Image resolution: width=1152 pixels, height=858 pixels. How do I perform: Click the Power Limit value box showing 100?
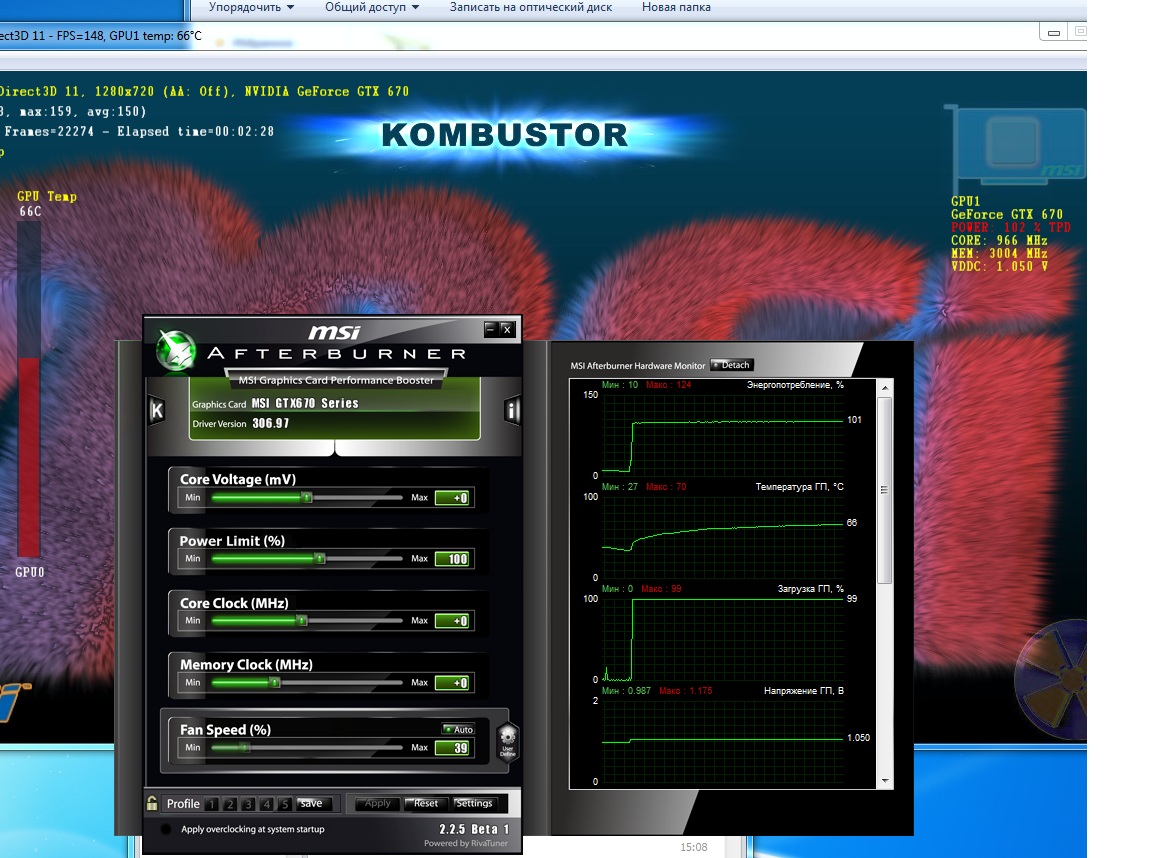452,559
